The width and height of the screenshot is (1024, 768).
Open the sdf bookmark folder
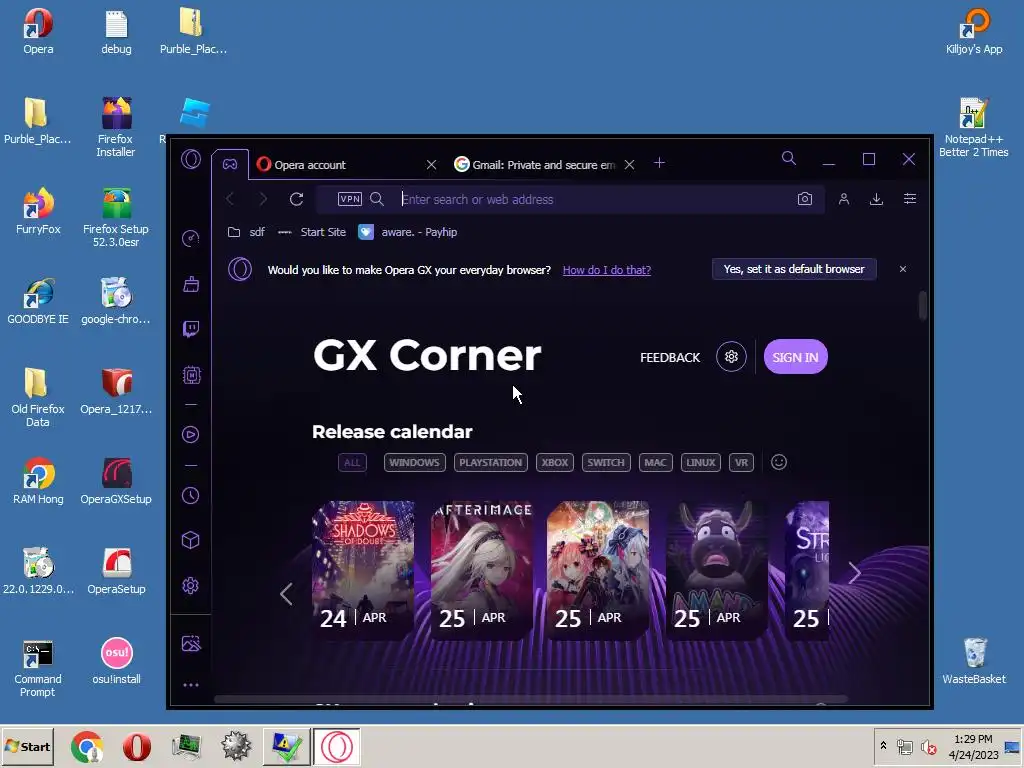click(246, 232)
